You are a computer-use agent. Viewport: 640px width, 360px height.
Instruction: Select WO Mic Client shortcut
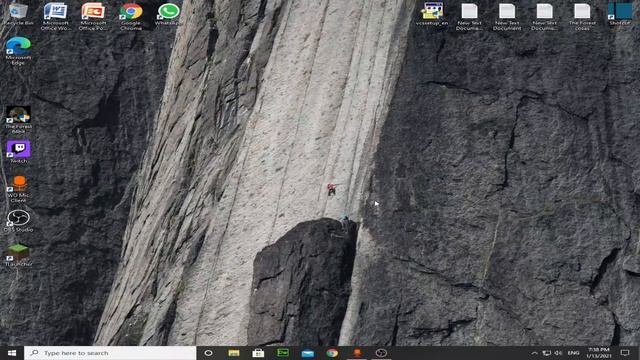tap(18, 189)
